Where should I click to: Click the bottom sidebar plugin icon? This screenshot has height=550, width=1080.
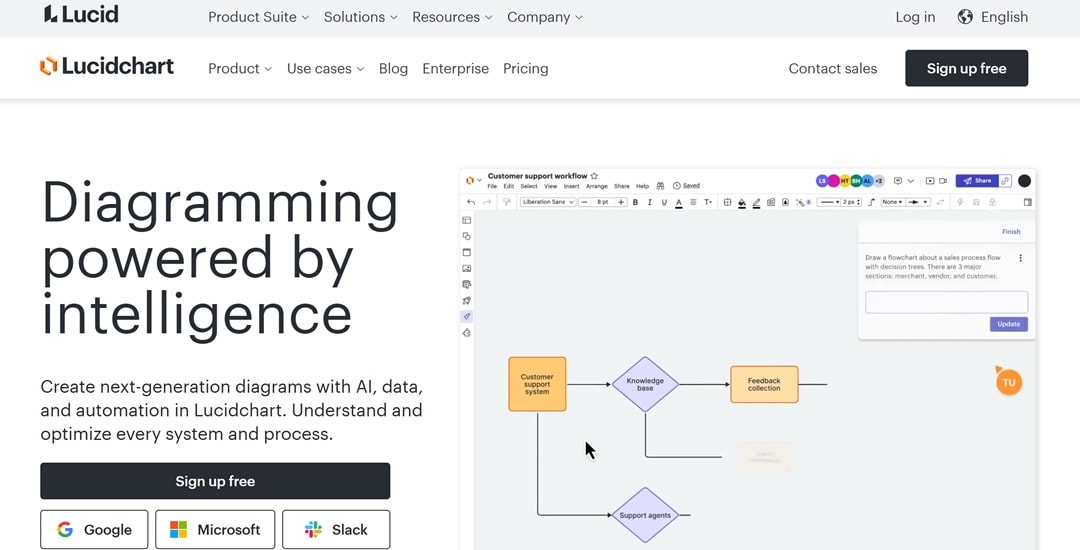pos(467,333)
